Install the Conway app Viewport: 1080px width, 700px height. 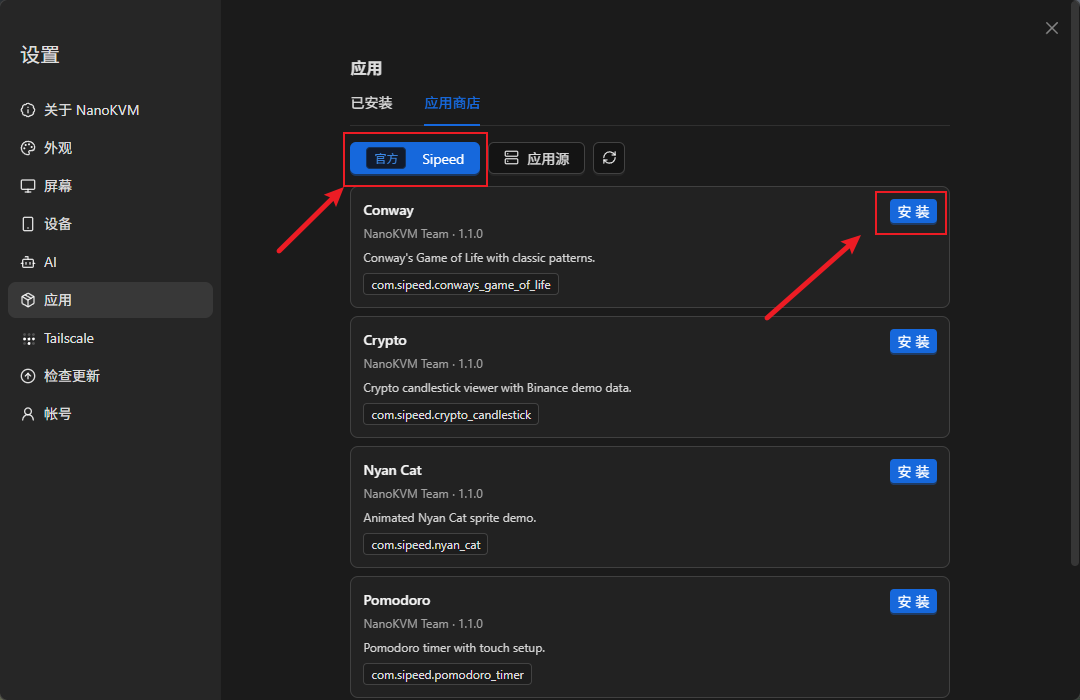coord(913,212)
